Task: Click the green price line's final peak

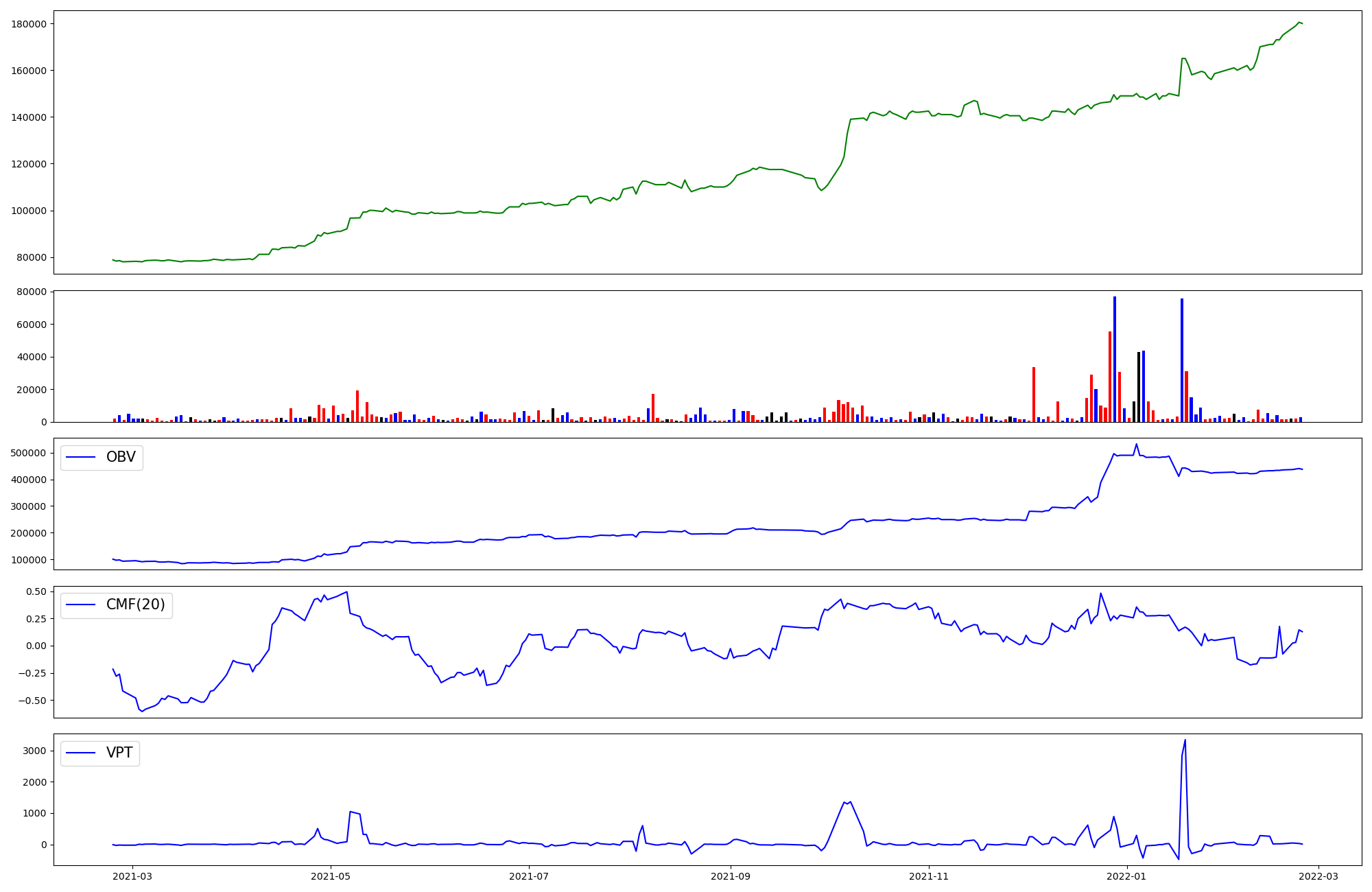Action: coord(1299,23)
